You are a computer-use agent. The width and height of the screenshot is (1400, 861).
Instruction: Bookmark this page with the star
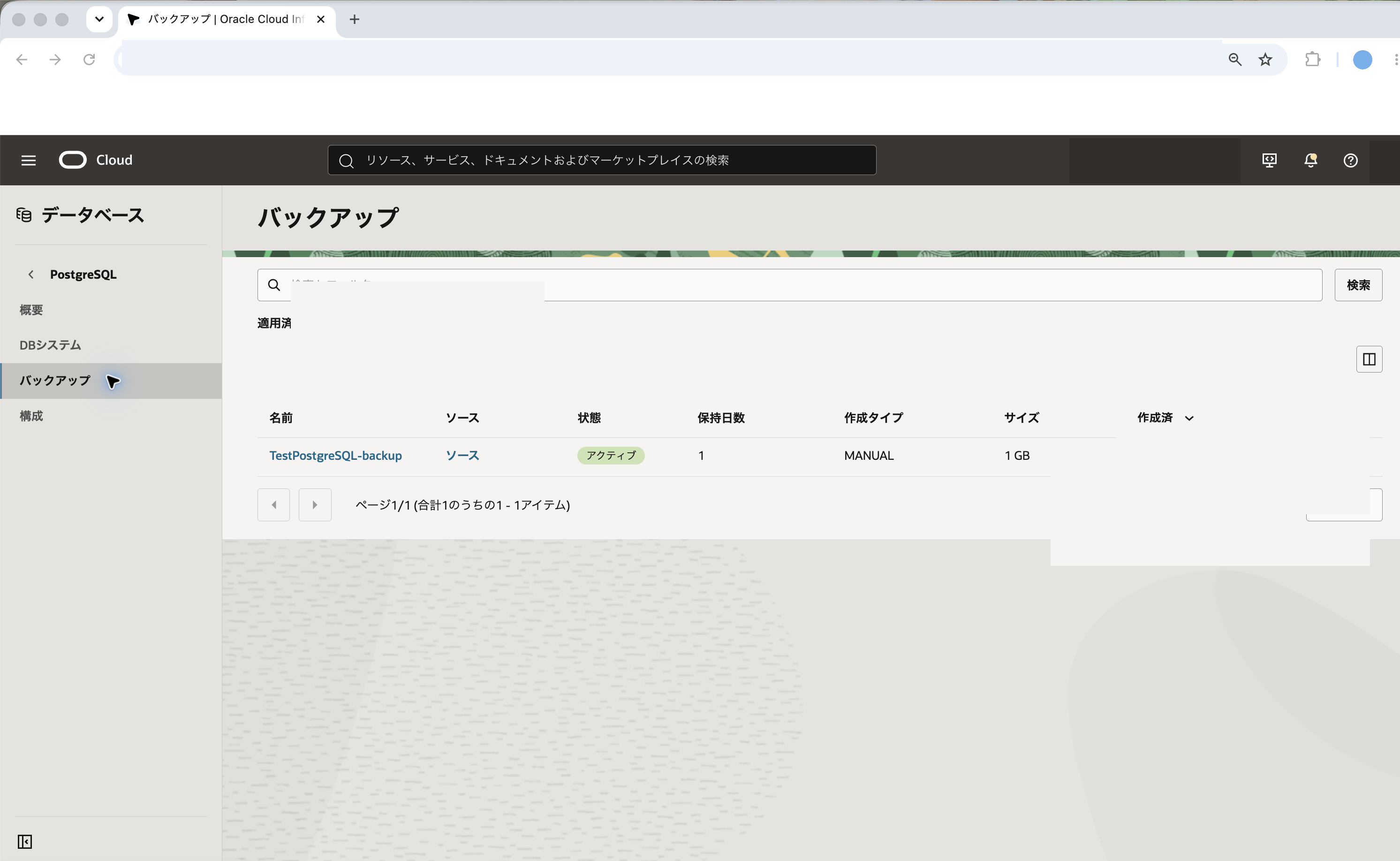[1265, 60]
